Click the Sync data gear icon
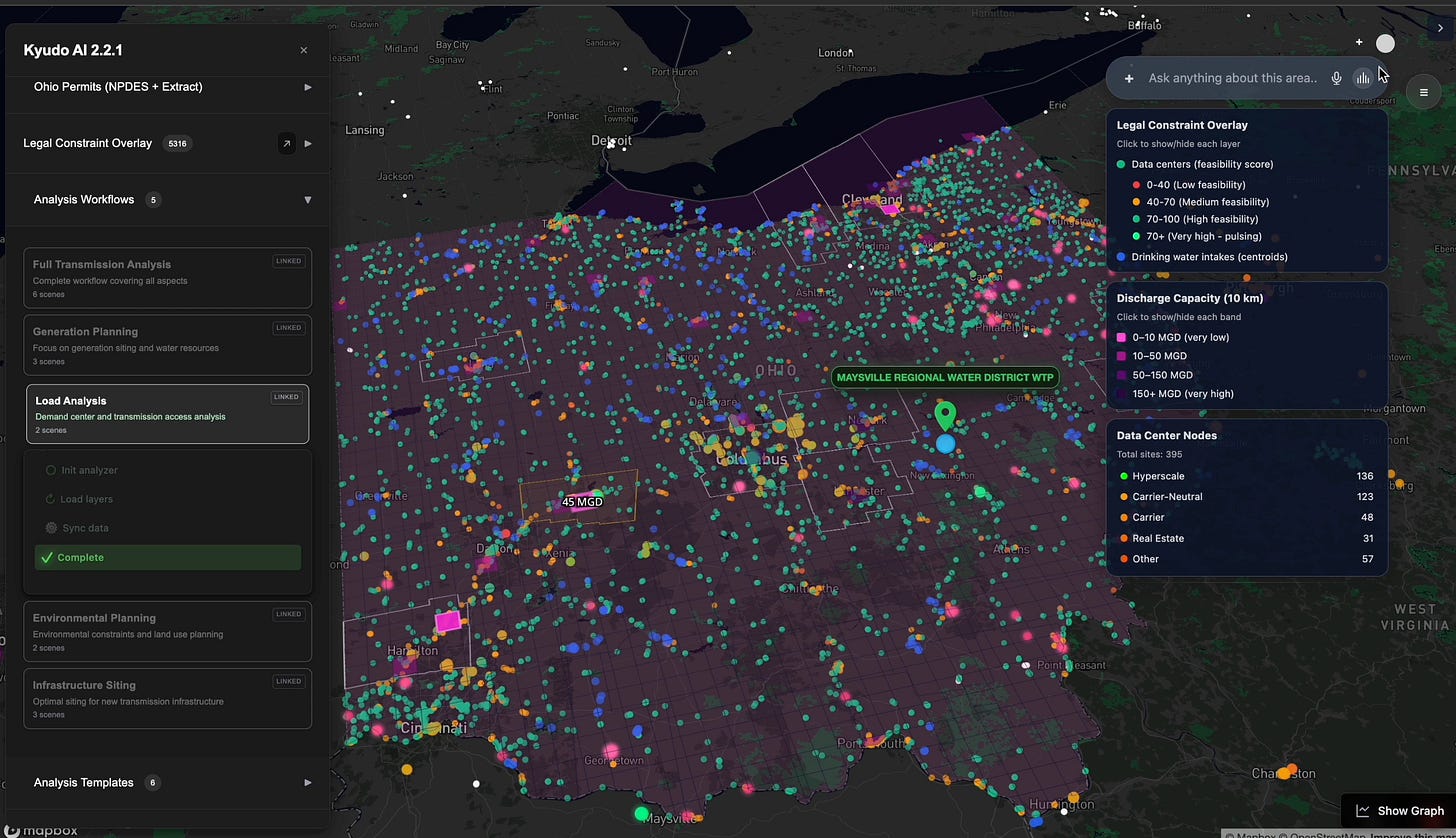This screenshot has width=1456, height=838. (51, 528)
